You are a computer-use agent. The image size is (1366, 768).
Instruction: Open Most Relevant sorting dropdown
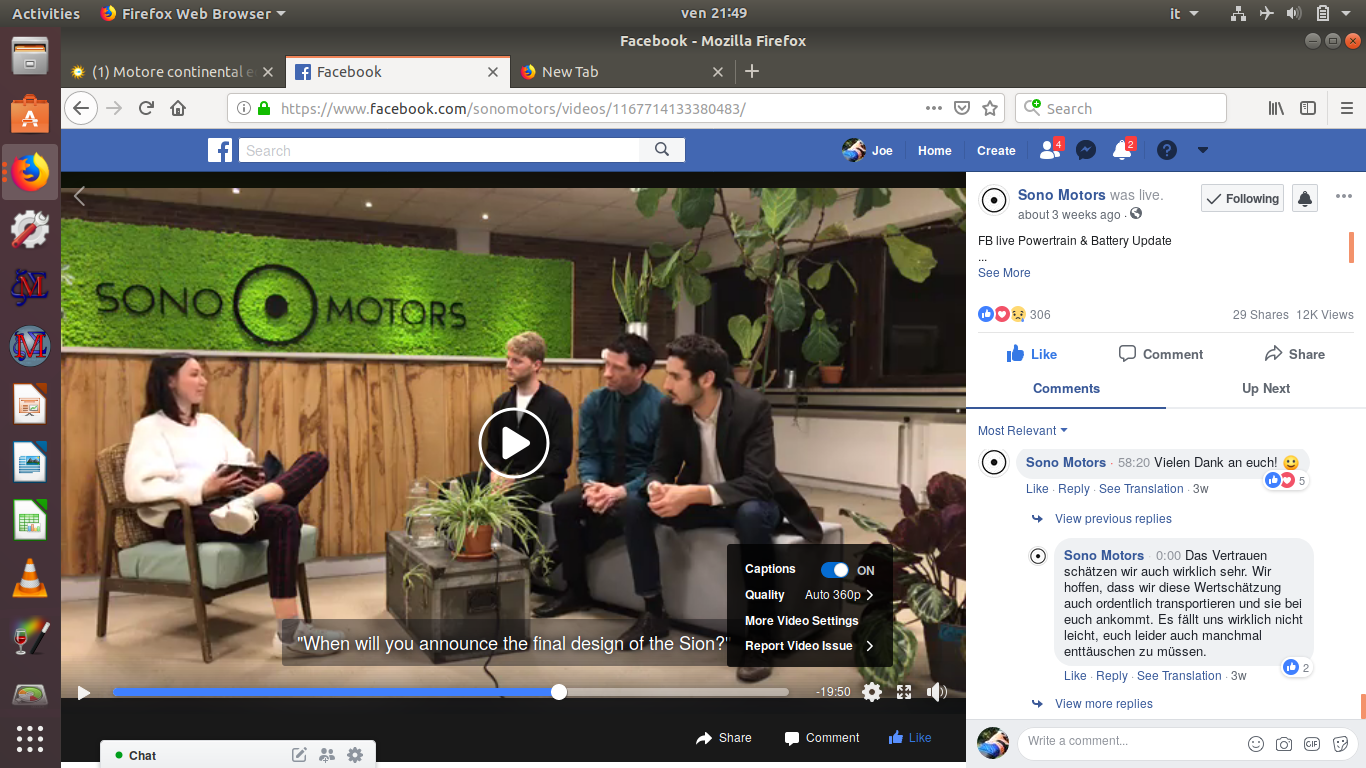(x=1022, y=431)
